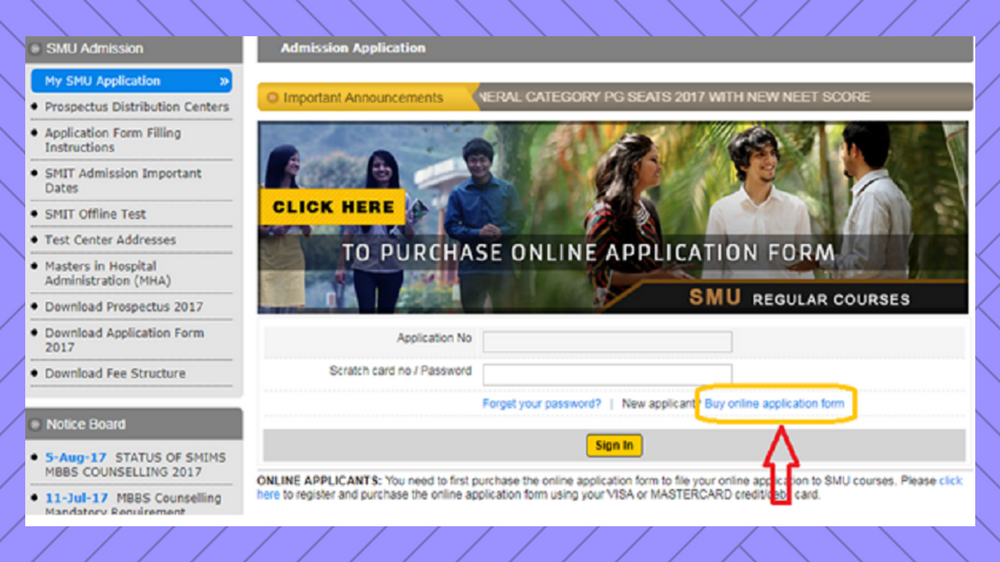Image resolution: width=1000 pixels, height=562 pixels.
Task: Click the double-chevron icon on My SMU Application
Action: [224, 82]
